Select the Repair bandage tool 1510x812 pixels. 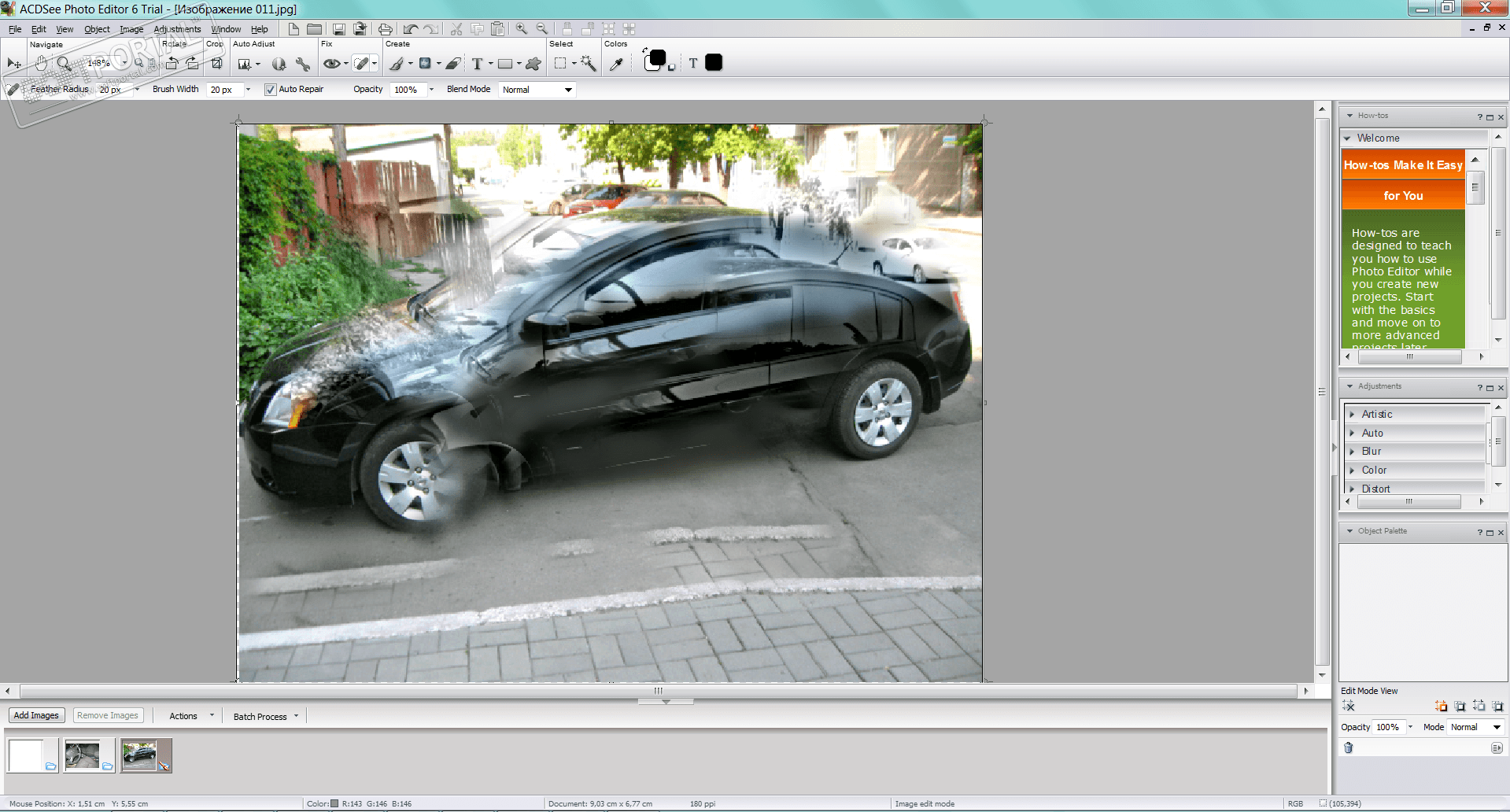361,64
